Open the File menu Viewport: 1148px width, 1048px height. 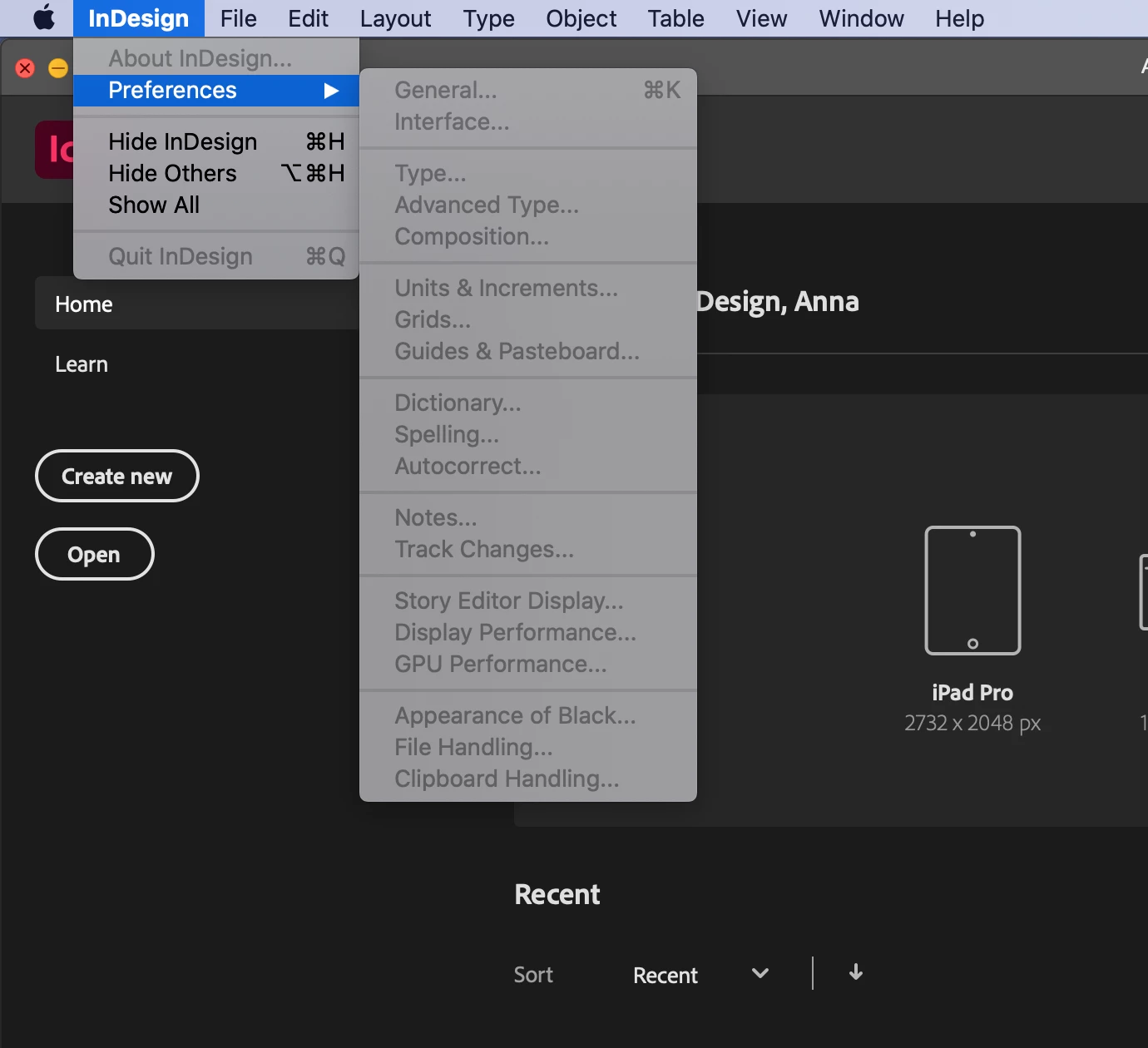[x=239, y=18]
